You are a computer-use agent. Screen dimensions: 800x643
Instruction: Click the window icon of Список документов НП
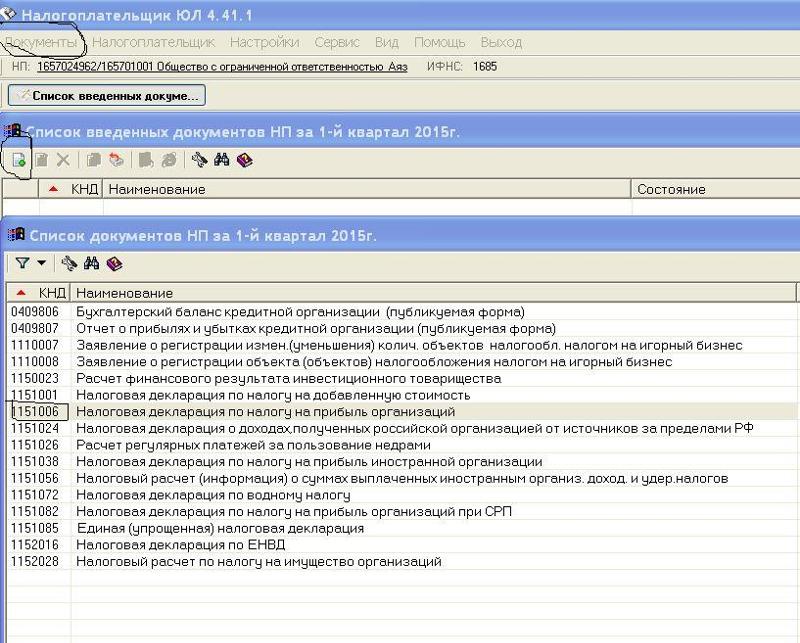(16, 235)
